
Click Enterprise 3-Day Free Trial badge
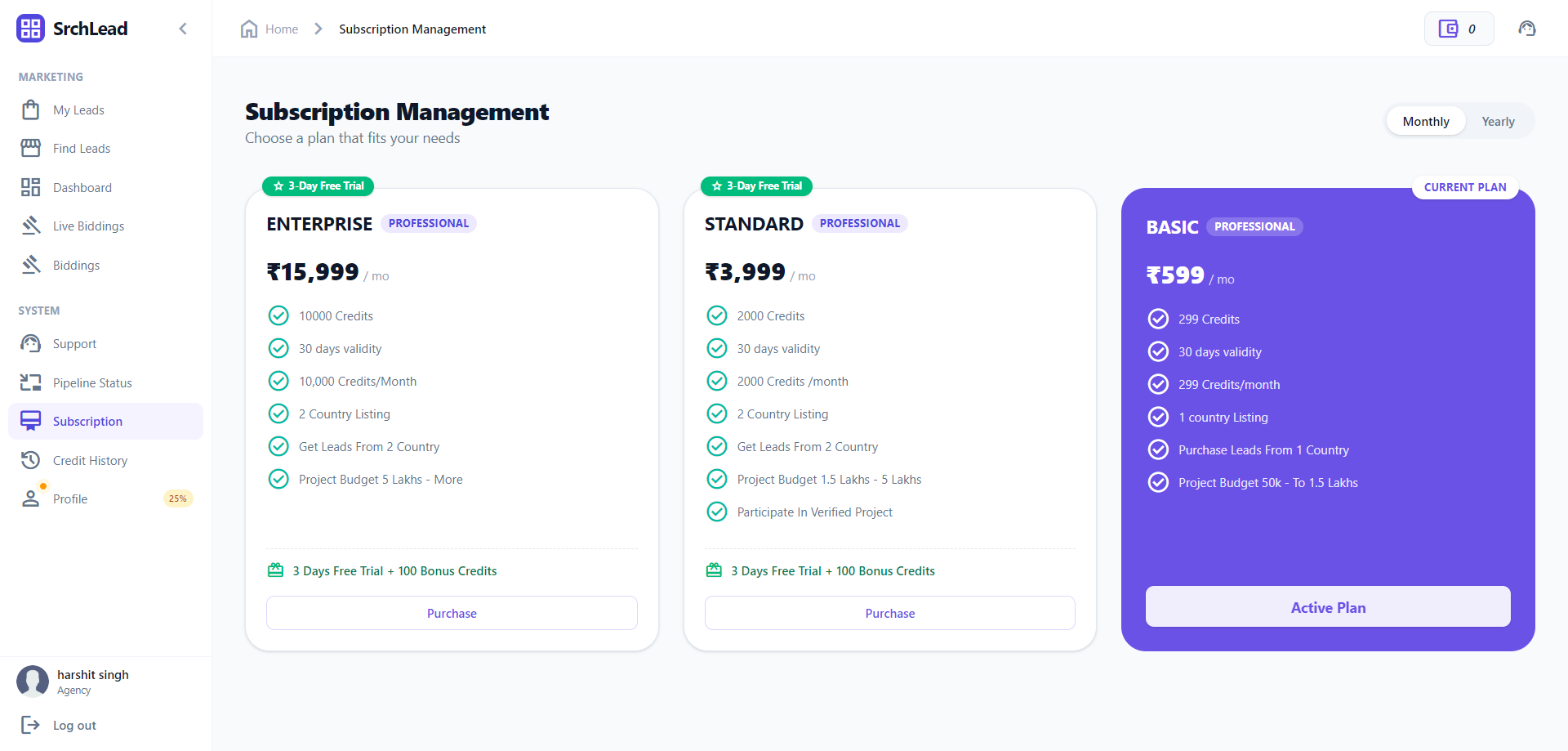click(x=318, y=186)
